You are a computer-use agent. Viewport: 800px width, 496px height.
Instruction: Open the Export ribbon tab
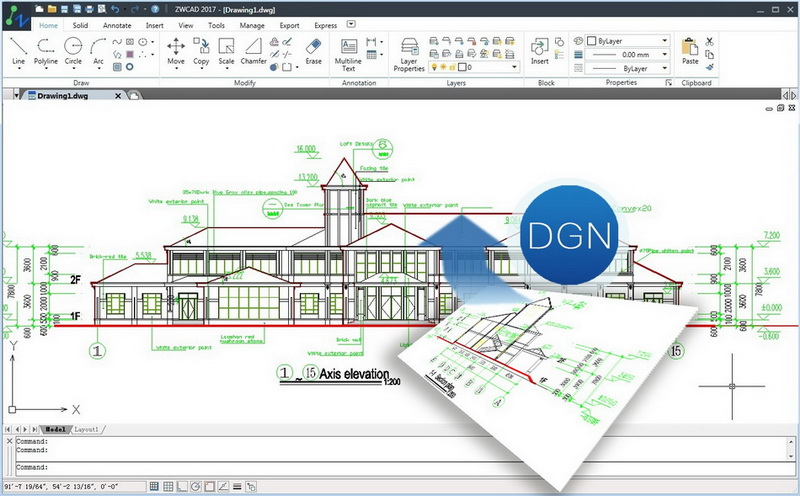(289, 25)
